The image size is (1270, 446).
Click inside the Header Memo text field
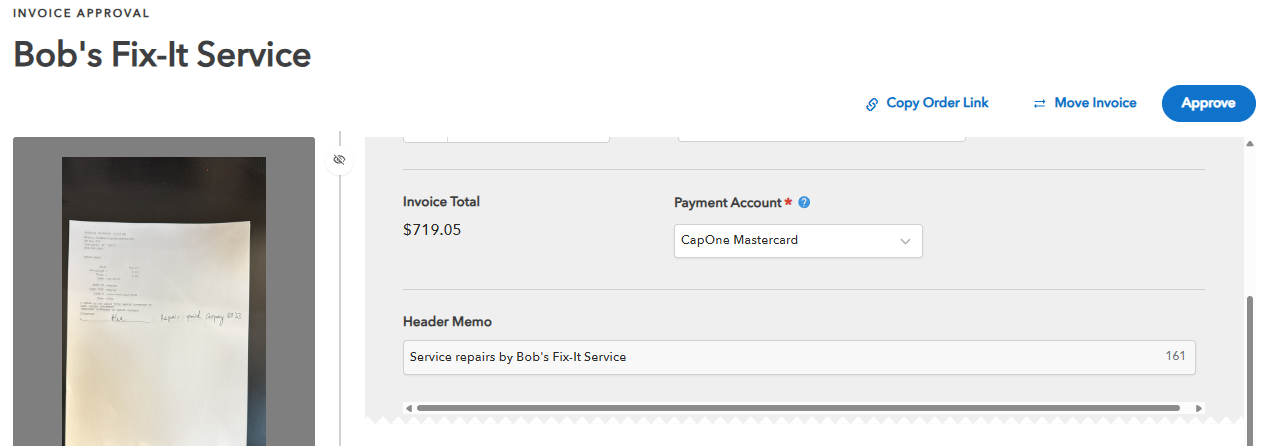tap(799, 357)
